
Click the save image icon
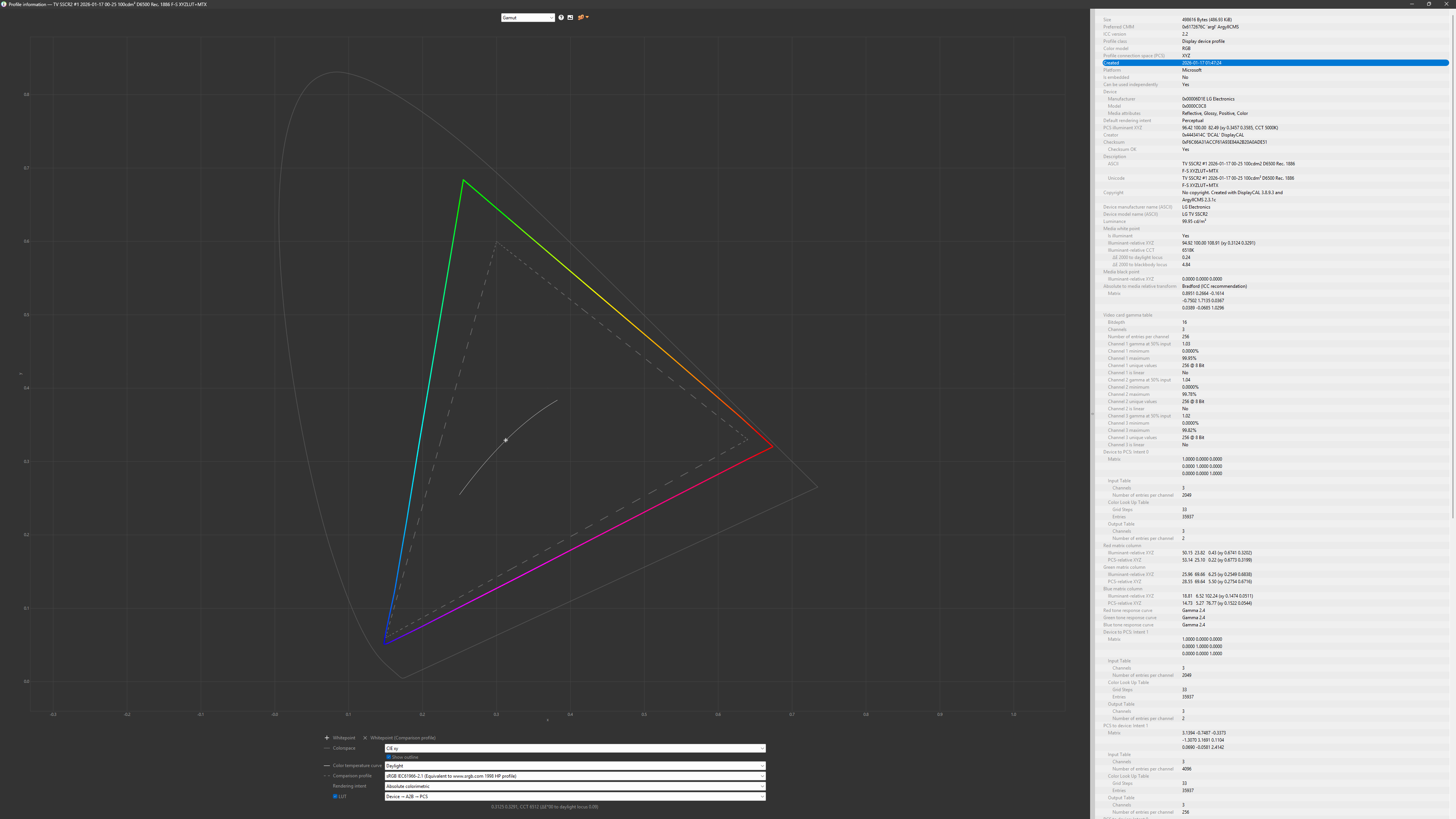tap(570, 17)
